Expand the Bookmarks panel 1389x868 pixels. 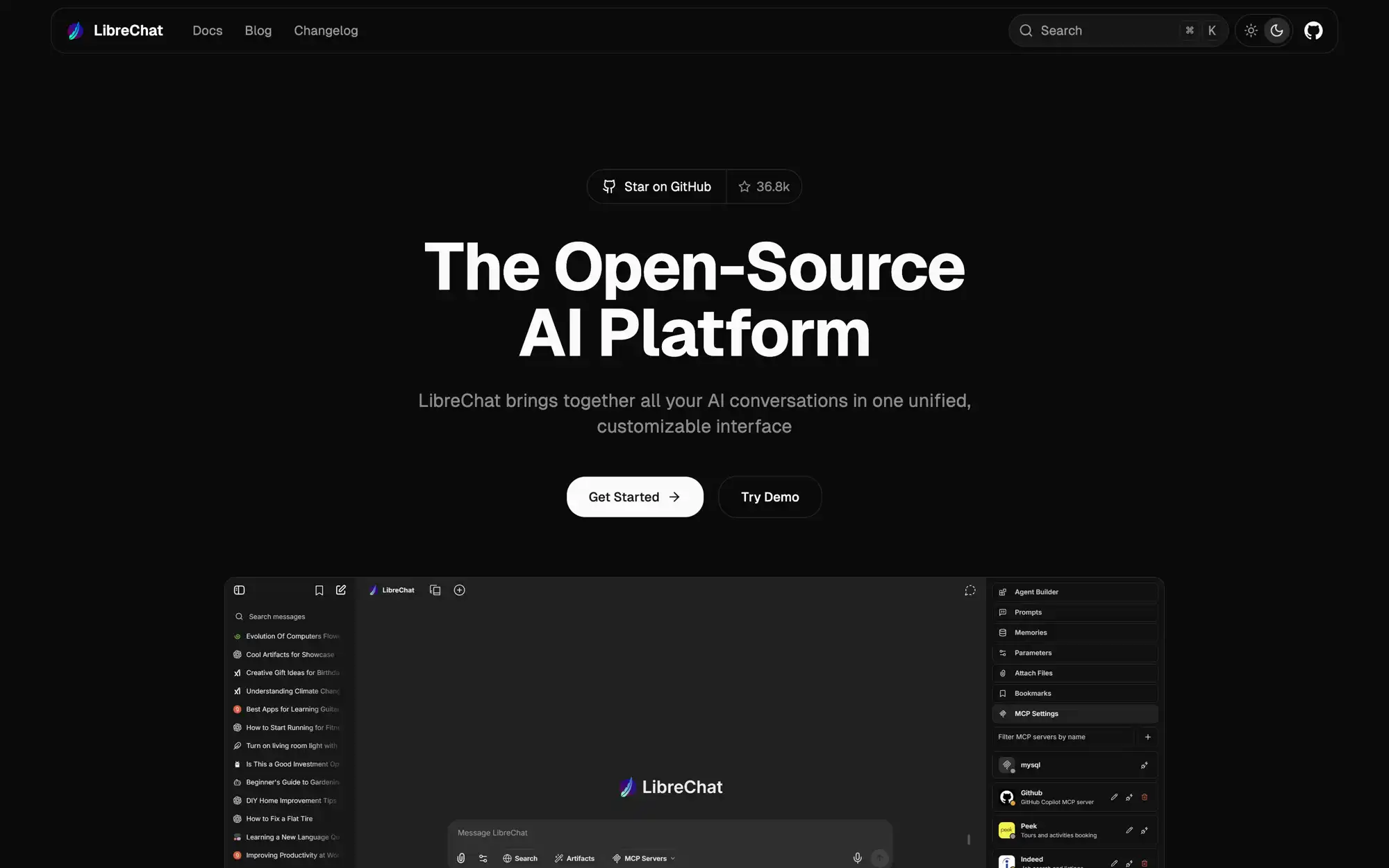click(1075, 693)
